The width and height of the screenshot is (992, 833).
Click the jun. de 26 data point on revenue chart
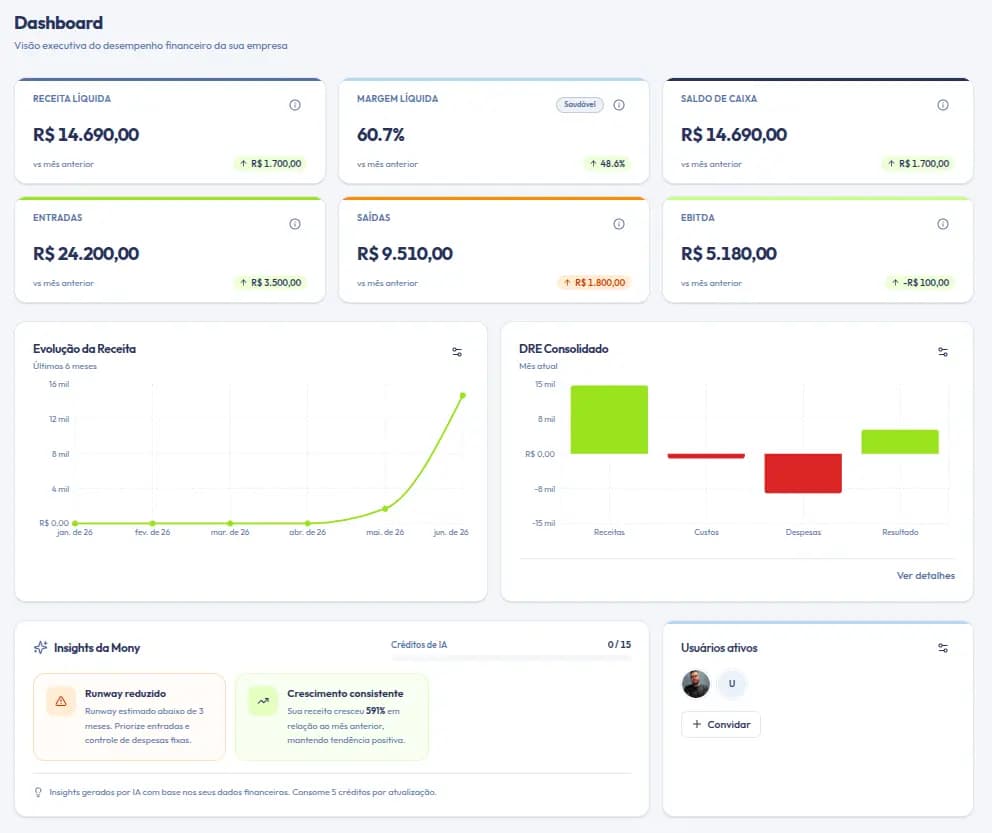click(x=462, y=395)
